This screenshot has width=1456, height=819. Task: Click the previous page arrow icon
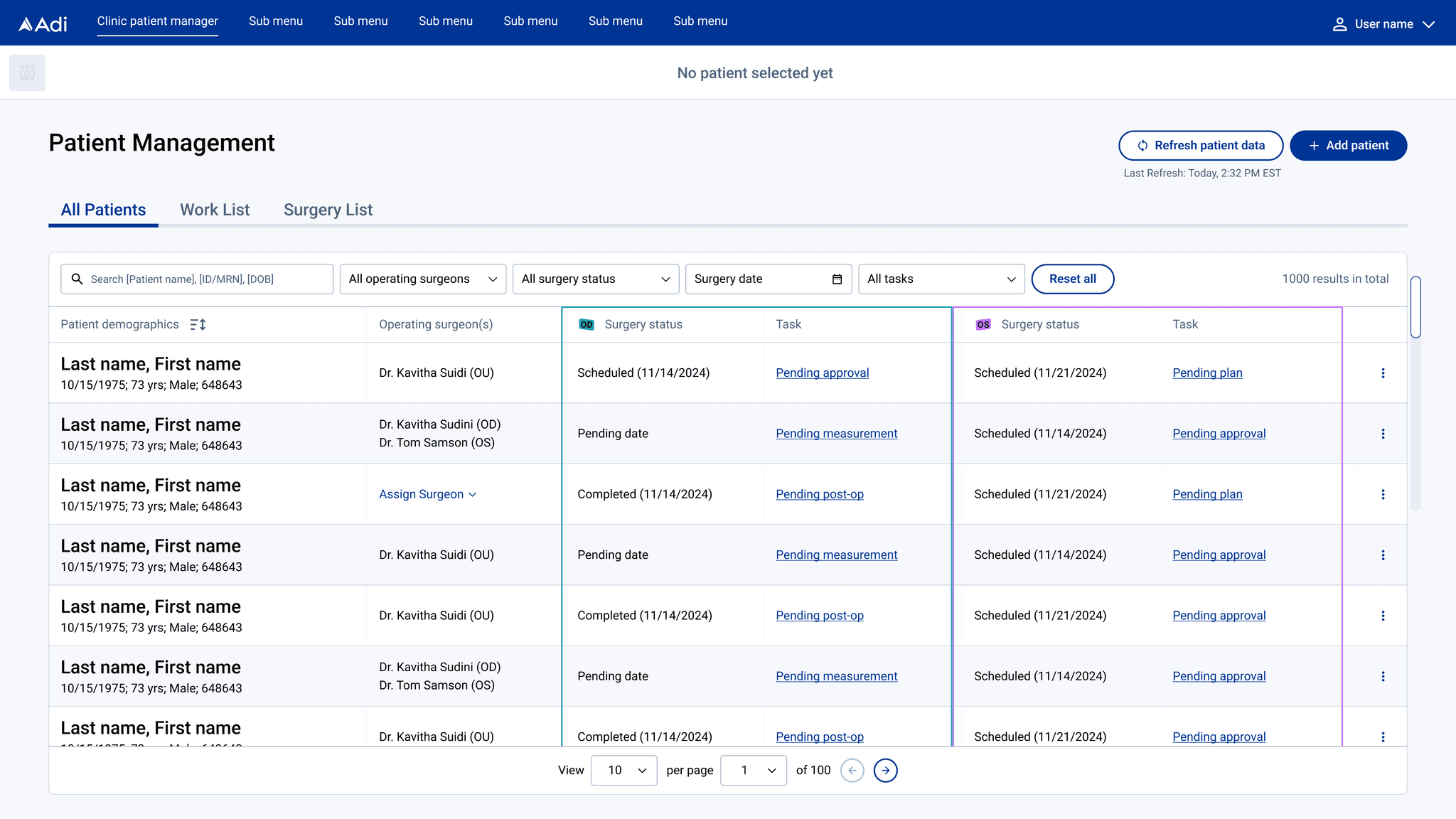[x=852, y=771]
